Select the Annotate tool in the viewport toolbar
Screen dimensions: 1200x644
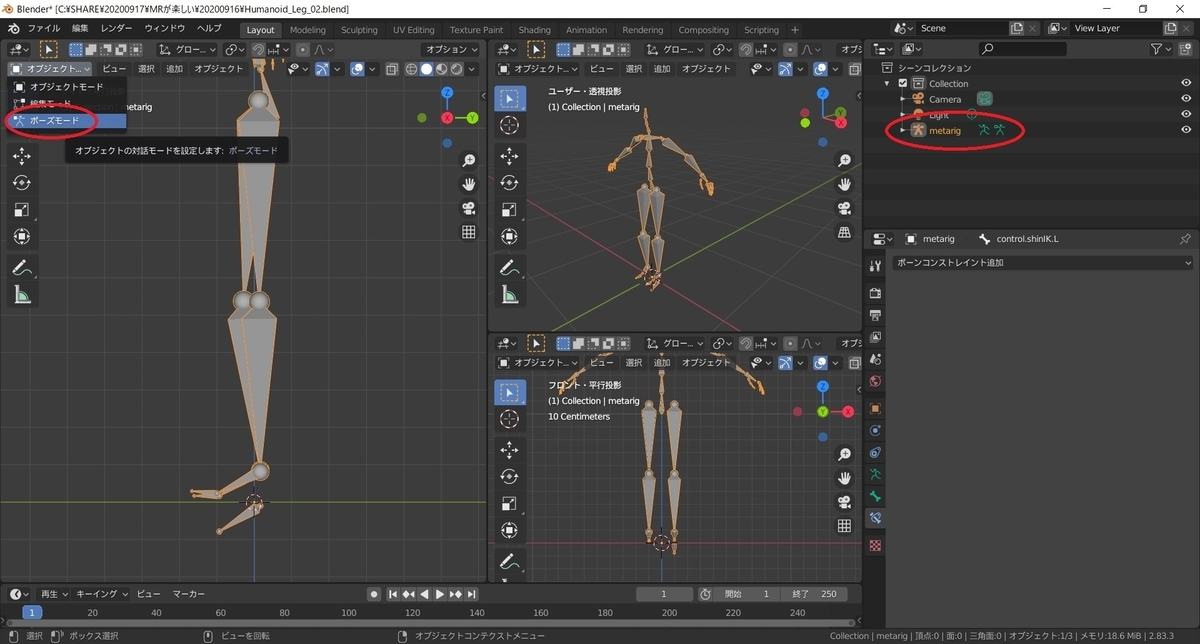pos(22,267)
